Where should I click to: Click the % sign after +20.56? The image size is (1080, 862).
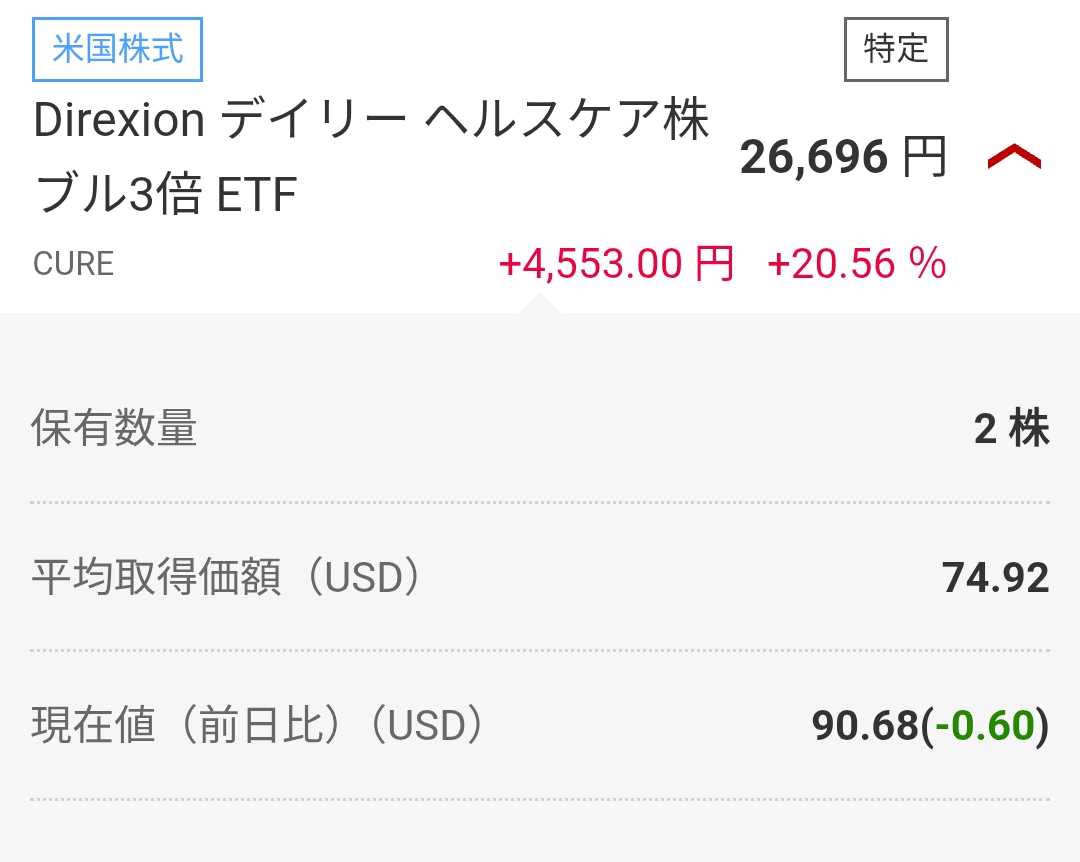tap(927, 264)
